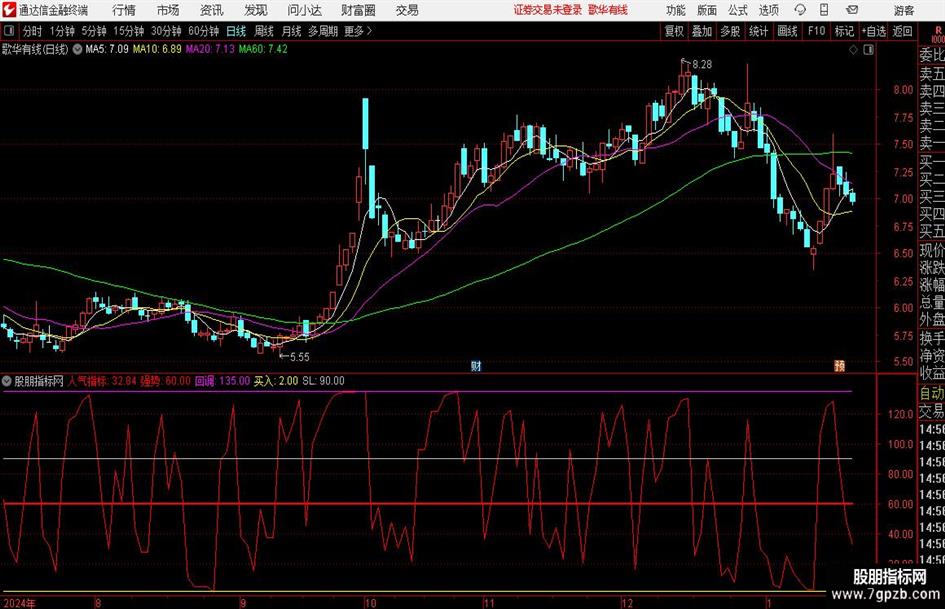This screenshot has height=609, width=945.
Task: Expand the 股朋指标网 sub-indicator dropdown arrow
Action: click(7, 381)
